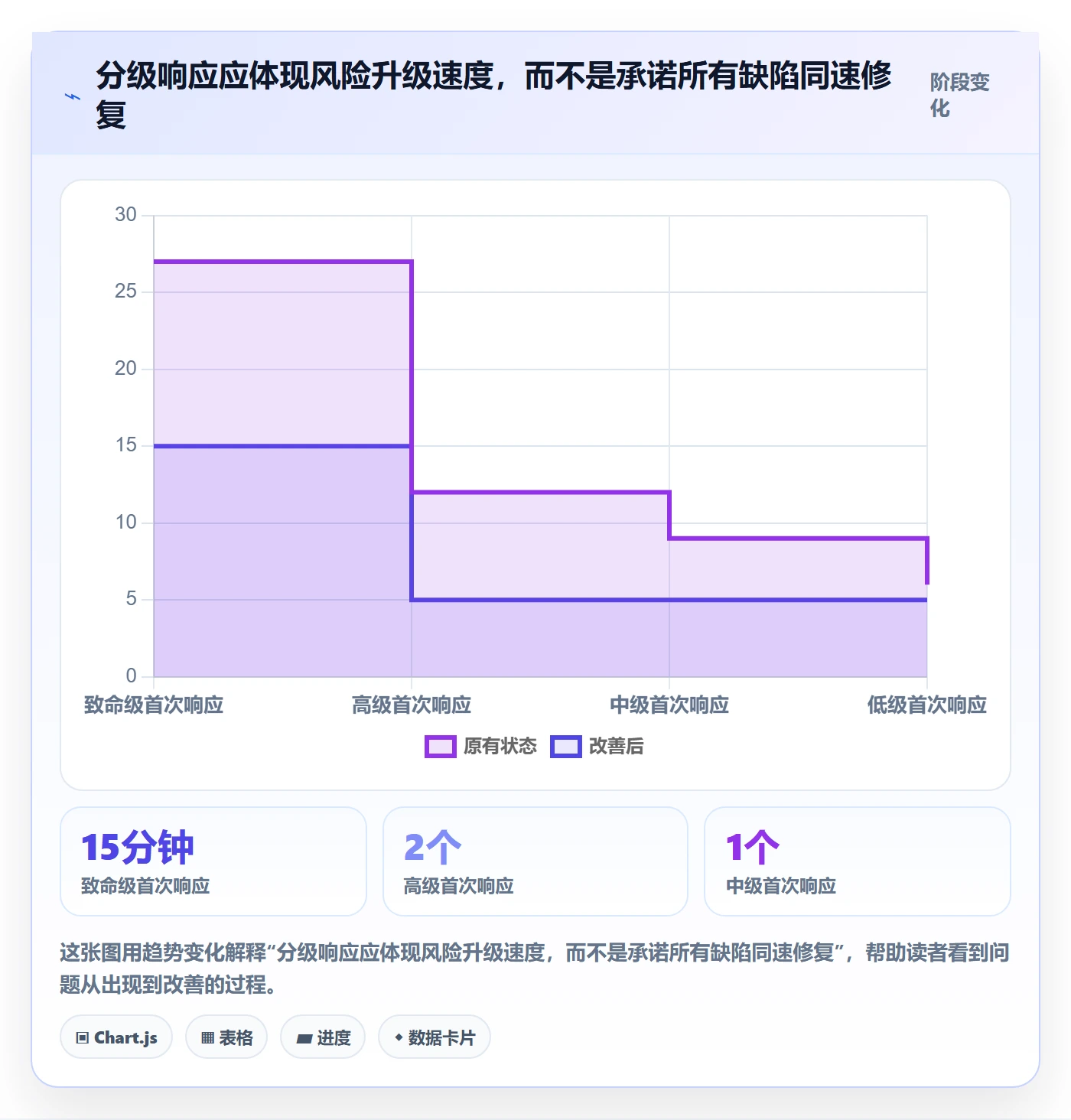Open the 15分钟 致命级首次响应 card
Viewport: 1071px width, 1120px height.
tap(213, 861)
